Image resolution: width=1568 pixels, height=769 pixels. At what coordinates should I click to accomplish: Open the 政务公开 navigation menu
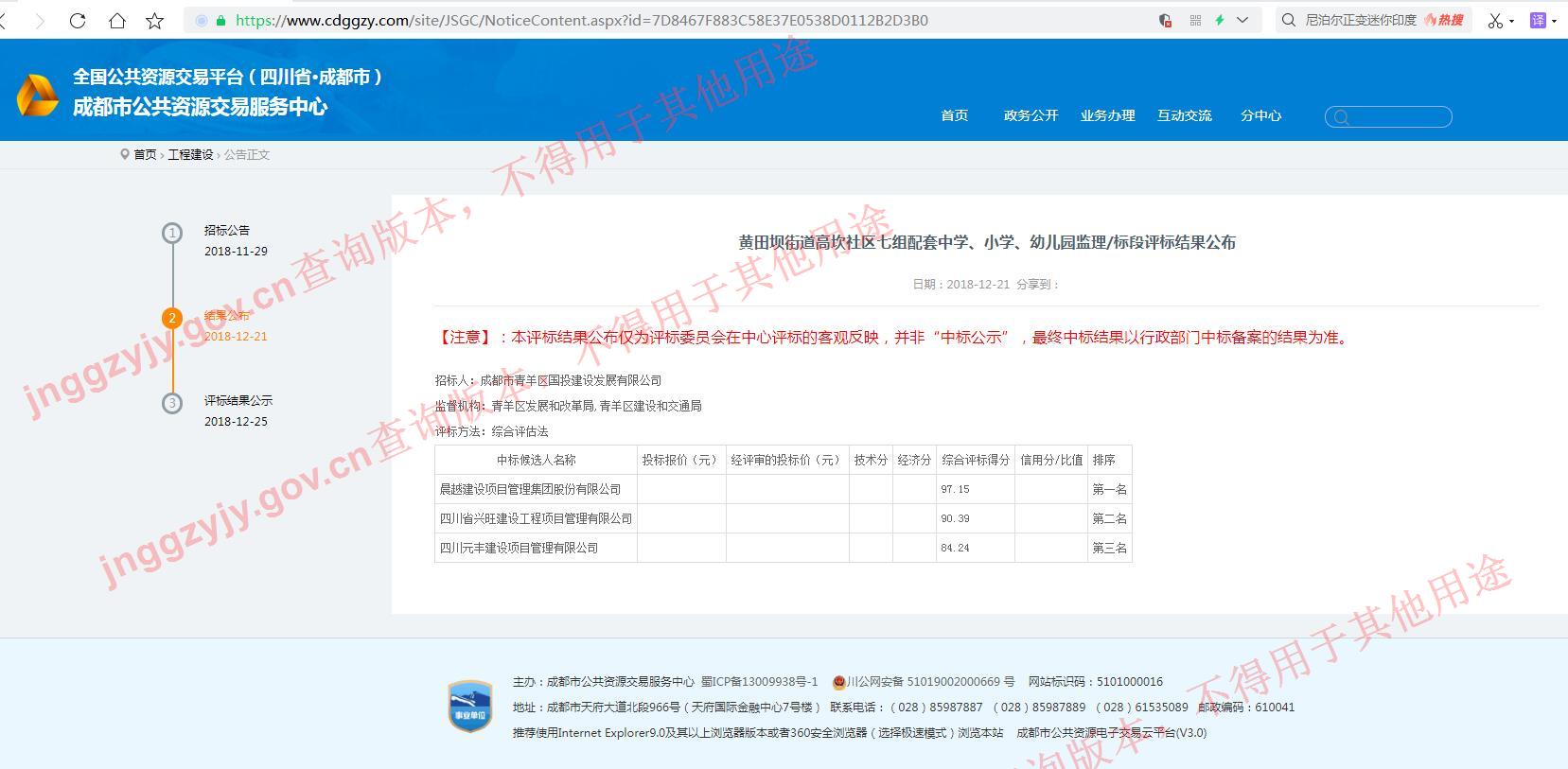click(1031, 115)
